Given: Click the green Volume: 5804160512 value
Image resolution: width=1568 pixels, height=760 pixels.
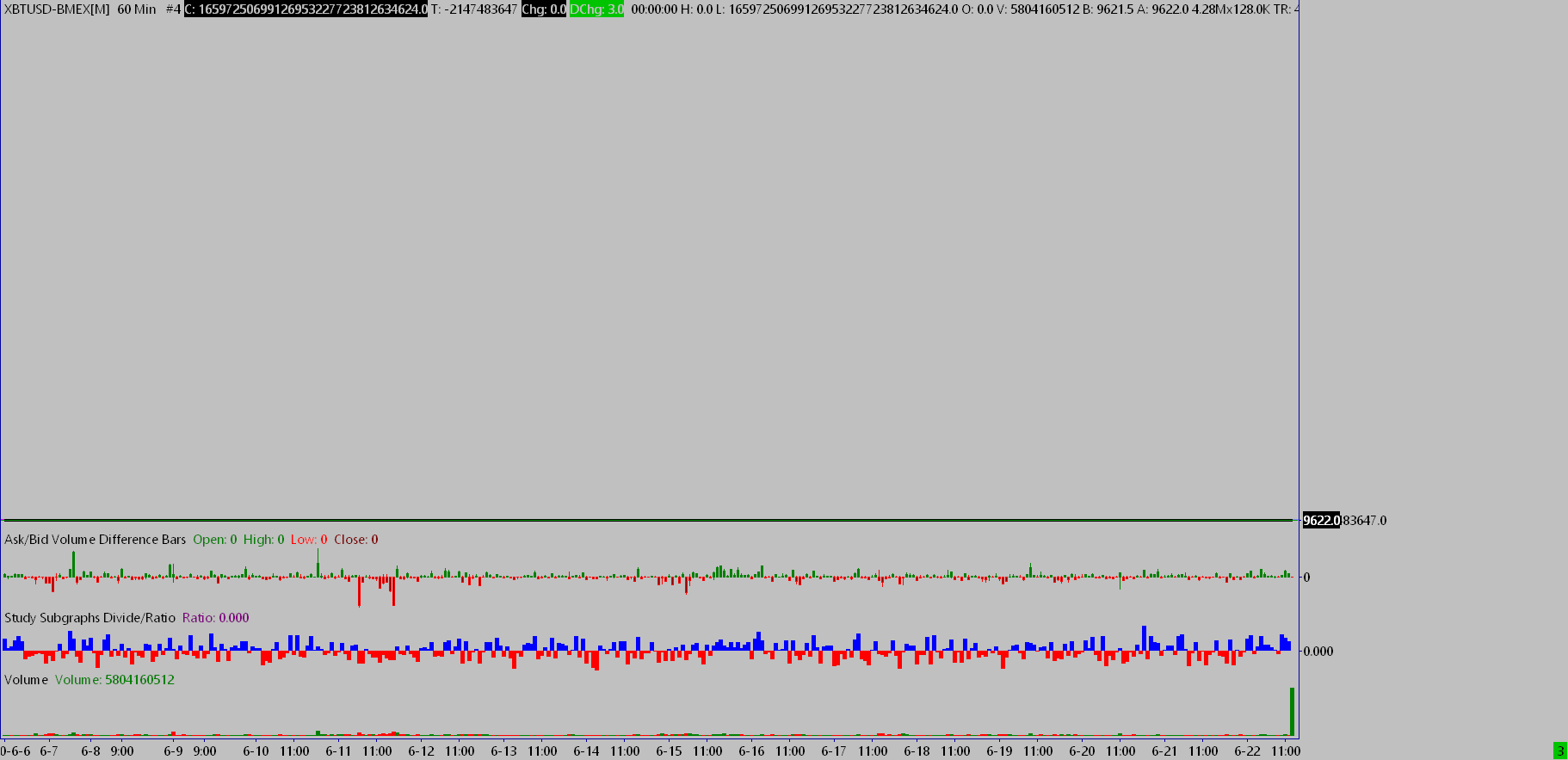Looking at the screenshot, I should click(x=114, y=680).
